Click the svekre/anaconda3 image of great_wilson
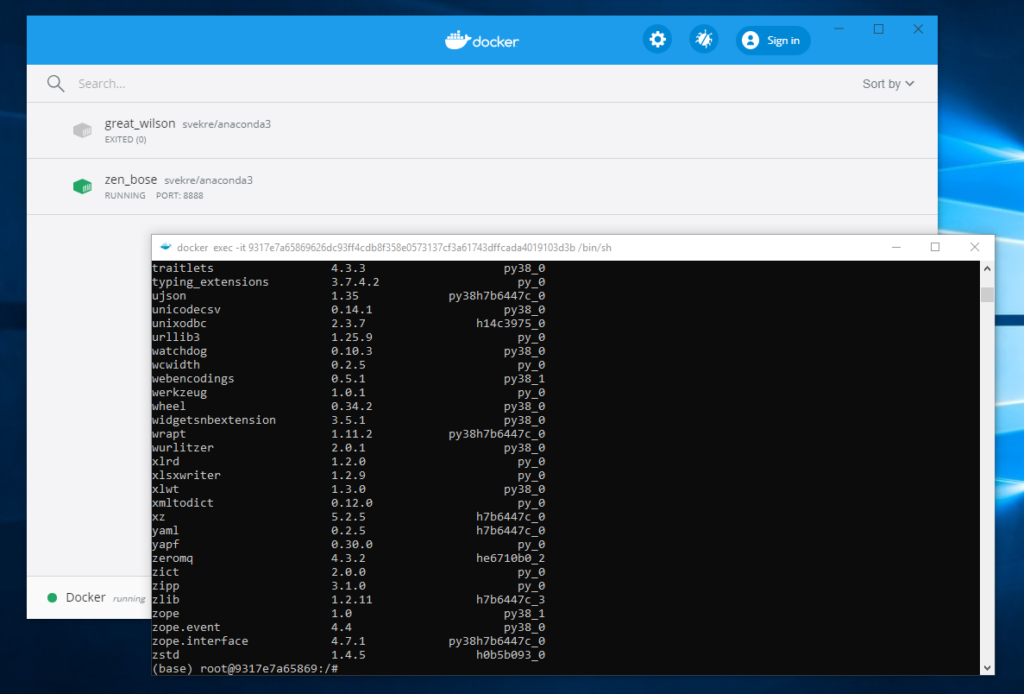 tap(227, 124)
